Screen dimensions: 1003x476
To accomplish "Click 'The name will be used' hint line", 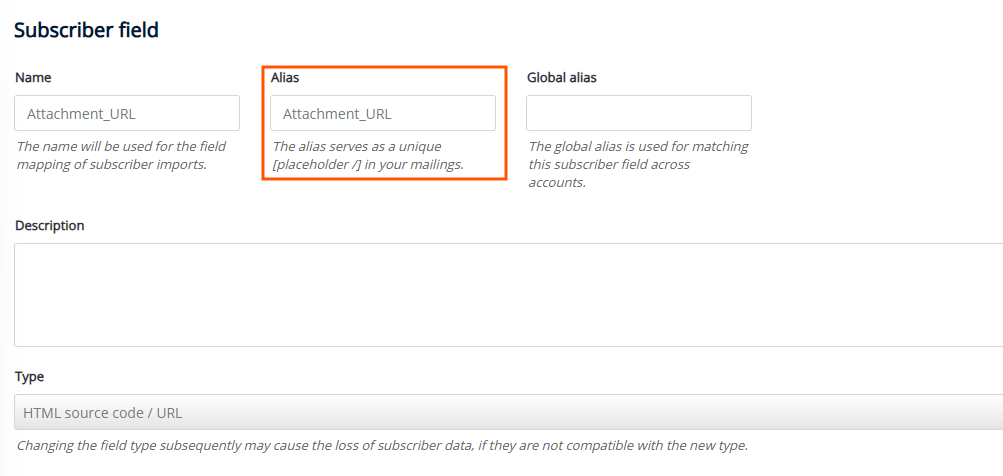I will 121,147.
